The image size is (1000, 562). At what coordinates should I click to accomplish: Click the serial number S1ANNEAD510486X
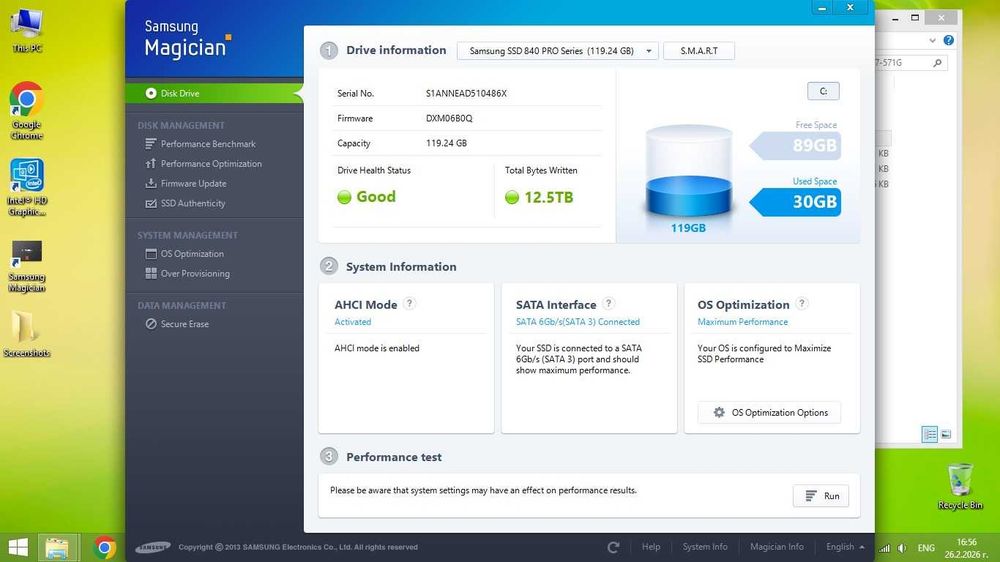click(466, 94)
